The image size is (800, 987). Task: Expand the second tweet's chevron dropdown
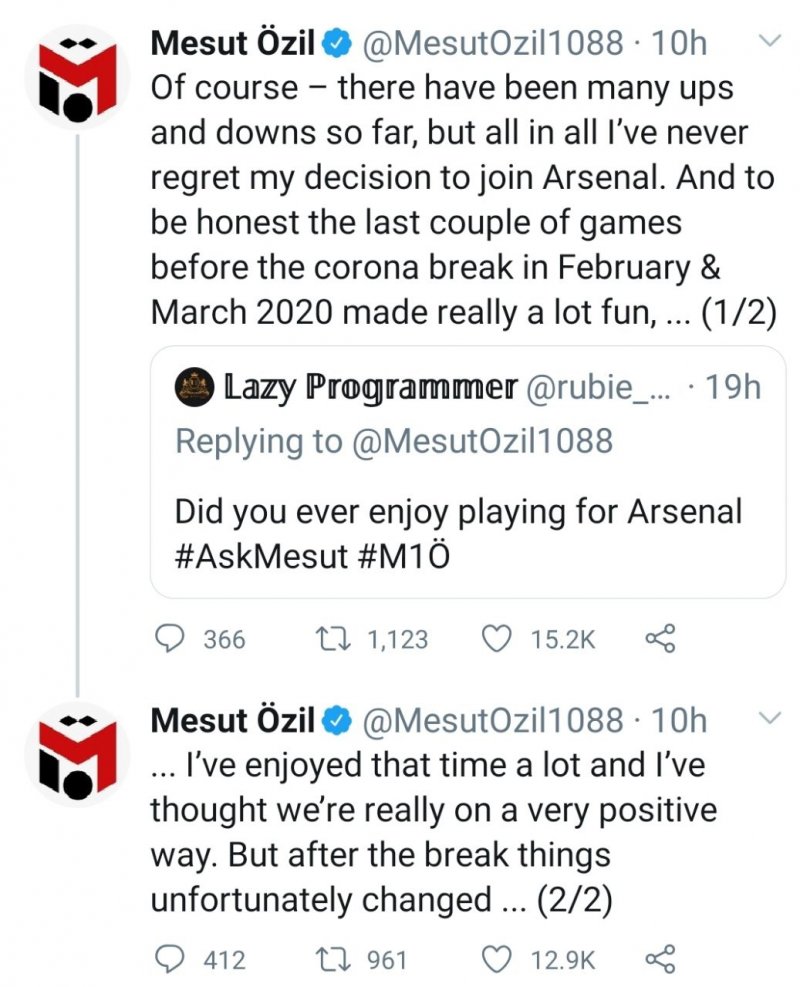click(769, 718)
